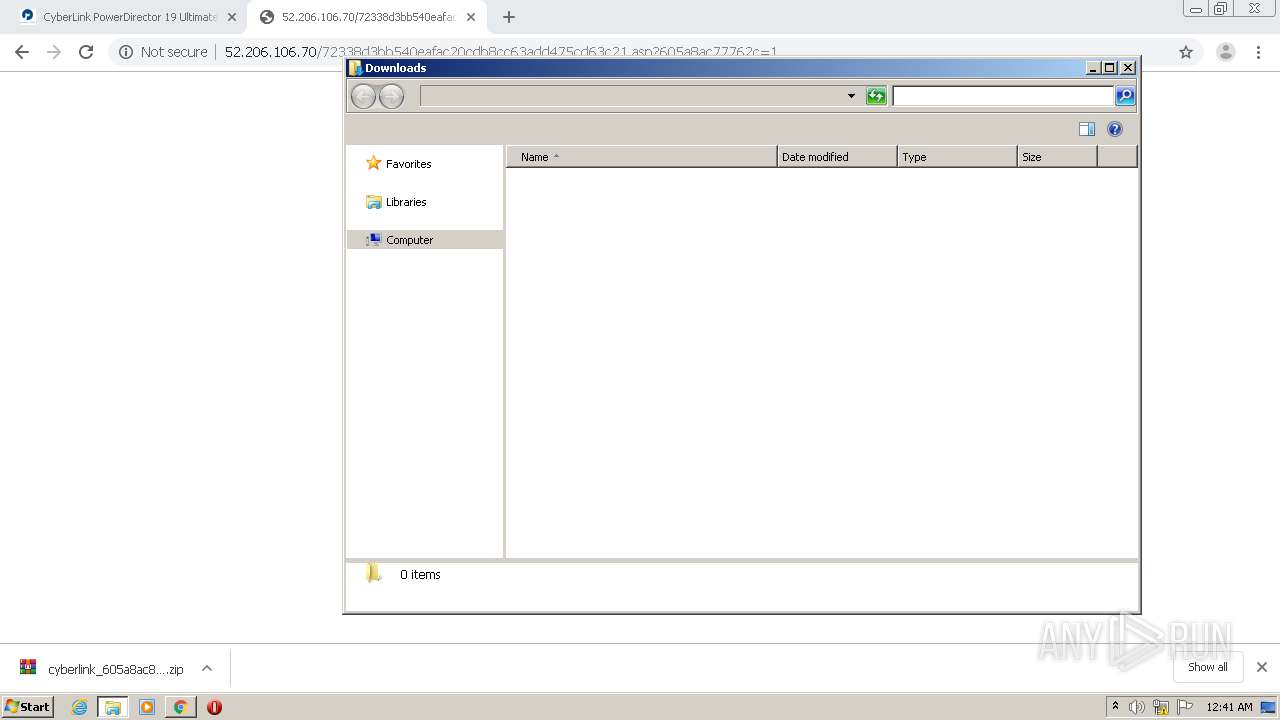Launch Internet Explorer from taskbar

(79, 707)
